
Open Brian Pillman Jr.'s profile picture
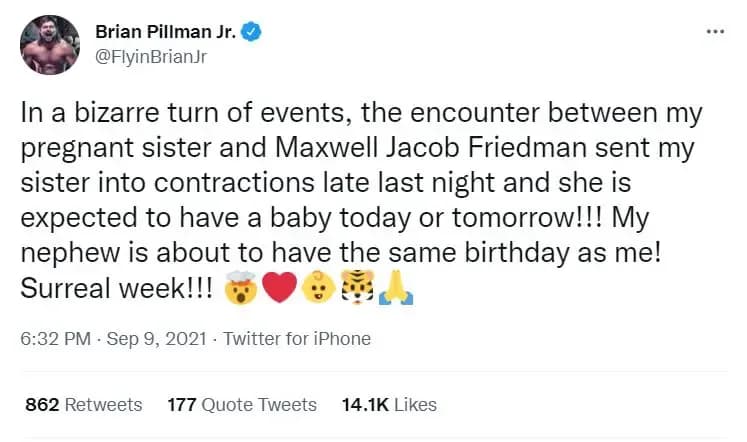tap(48, 44)
